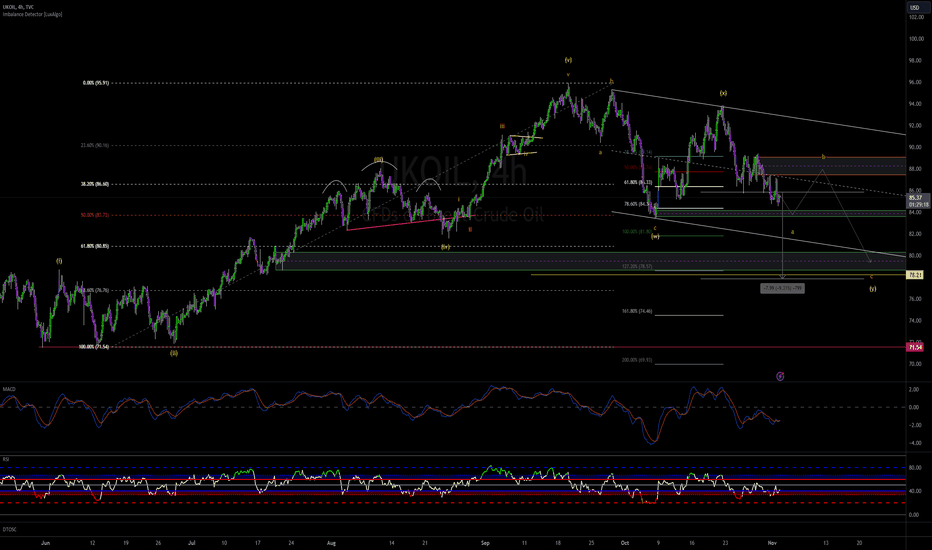Select the 23.60% (90.16) Fibonacci label

95,145
